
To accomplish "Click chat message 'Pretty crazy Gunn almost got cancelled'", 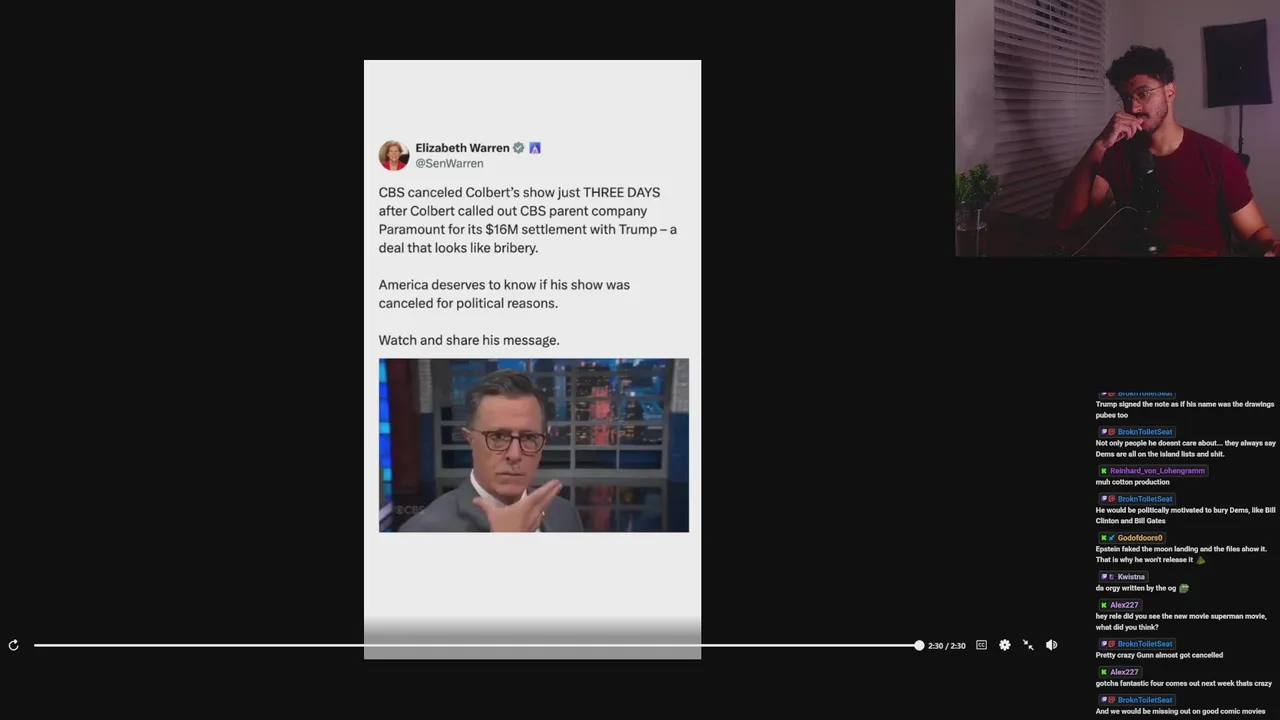I will (1159, 655).
